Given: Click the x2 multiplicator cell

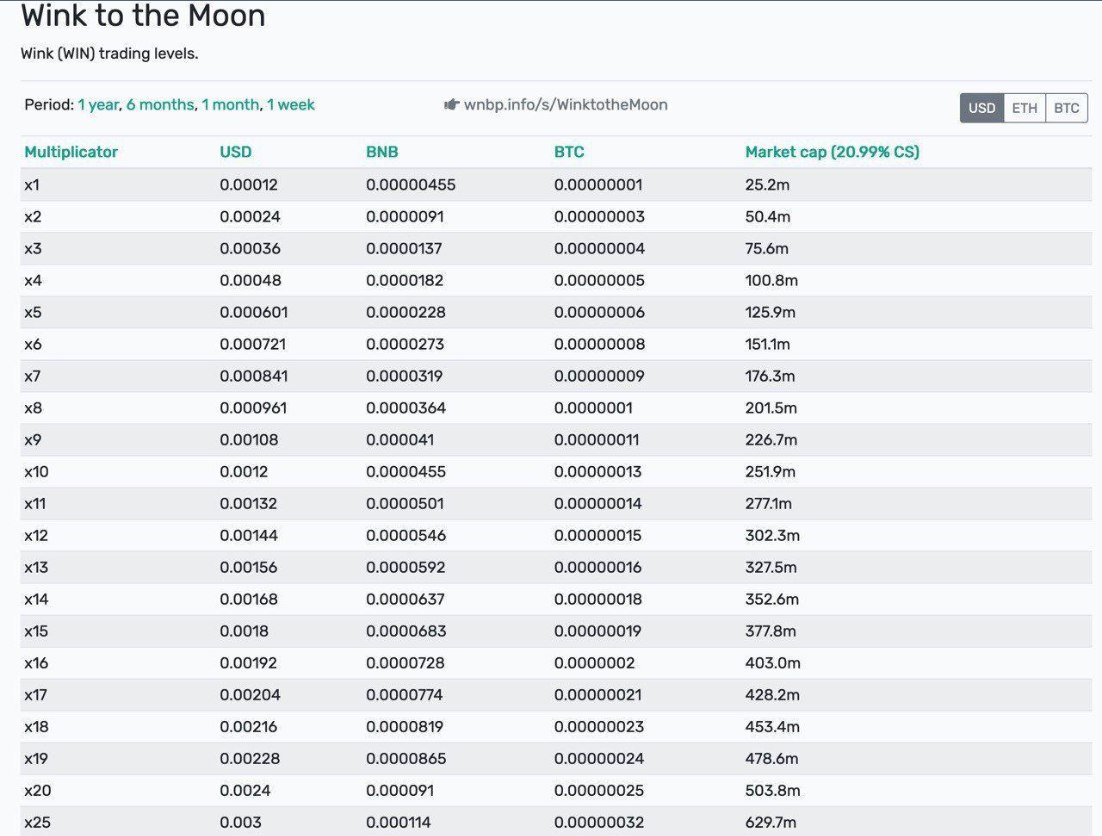Looking at the screenshot, I should [32, 216].
